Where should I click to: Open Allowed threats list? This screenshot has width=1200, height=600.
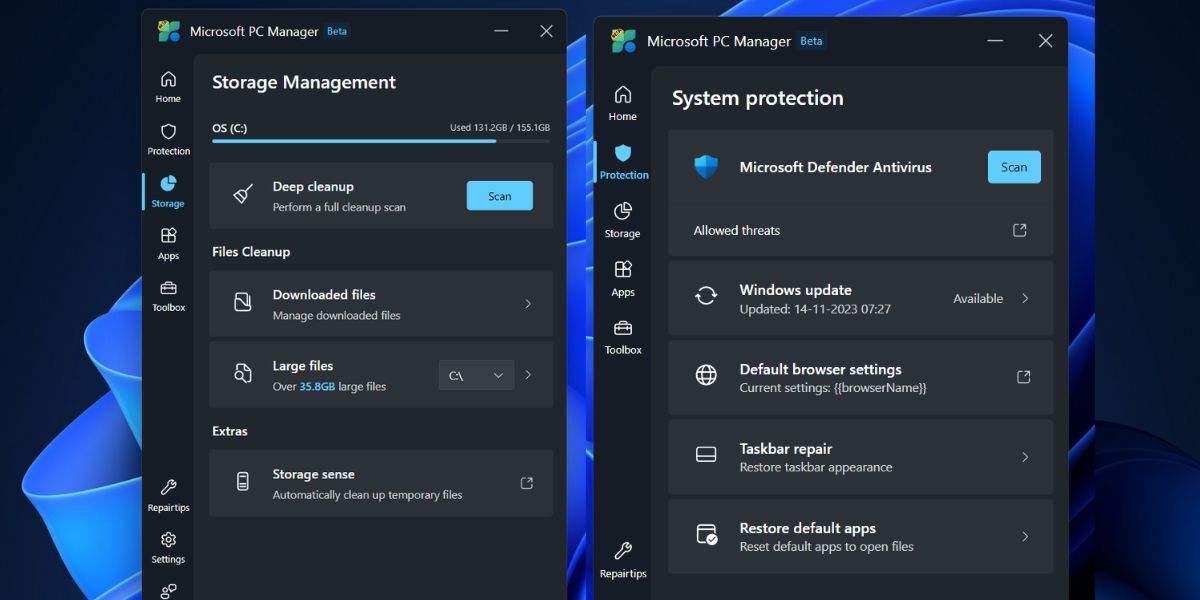tap(1019, 229)
